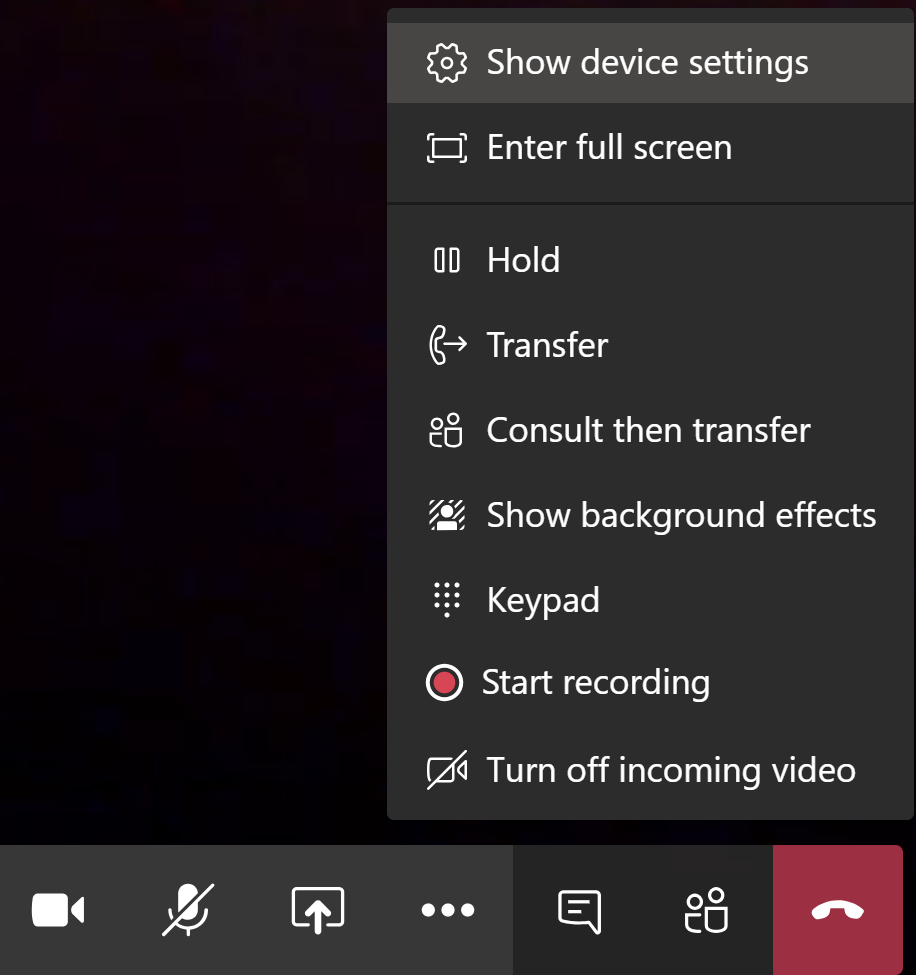Turn off incoming video

671,771
